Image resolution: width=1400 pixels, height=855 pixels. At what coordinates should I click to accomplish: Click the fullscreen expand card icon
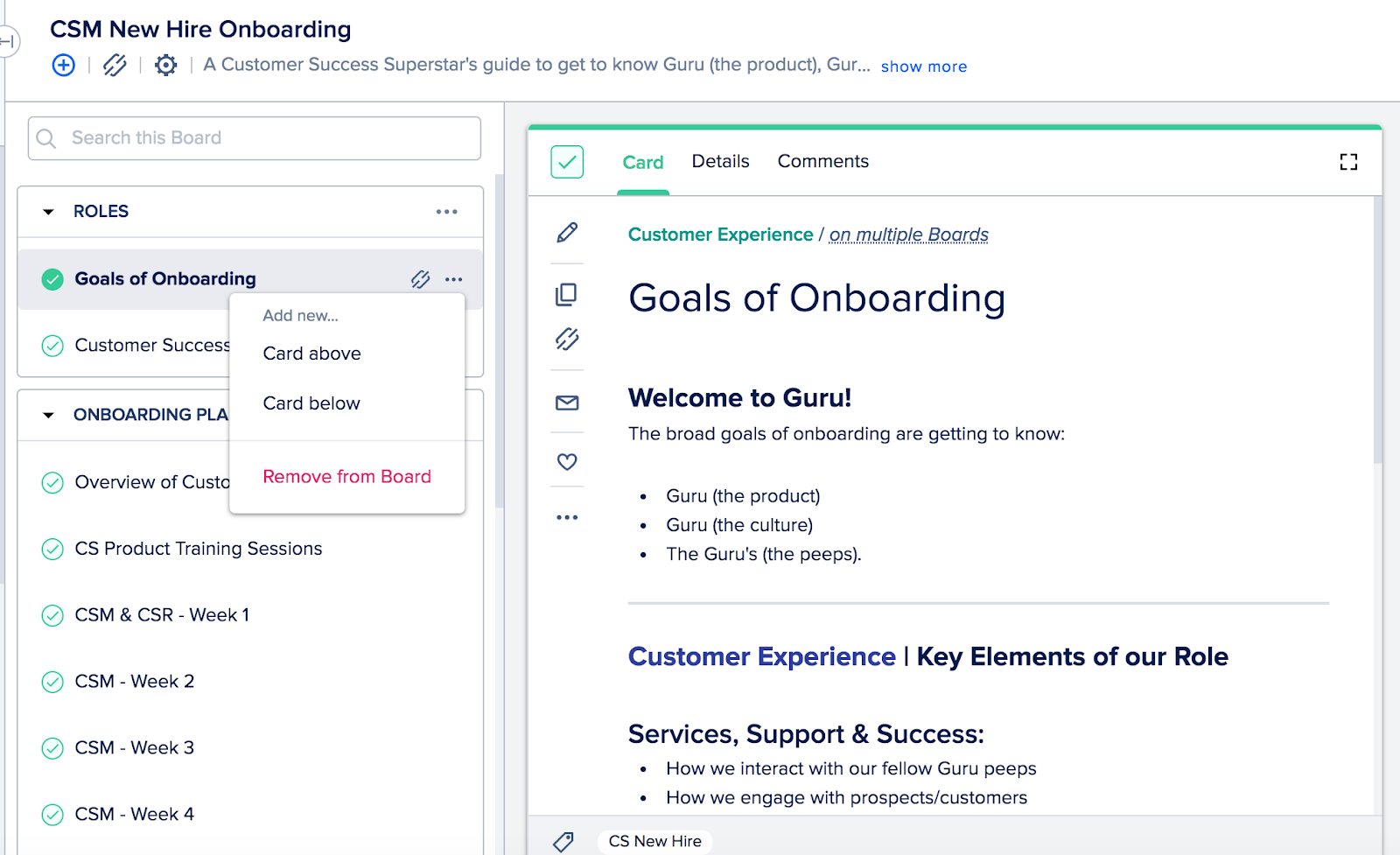[x=1348, y=162]
